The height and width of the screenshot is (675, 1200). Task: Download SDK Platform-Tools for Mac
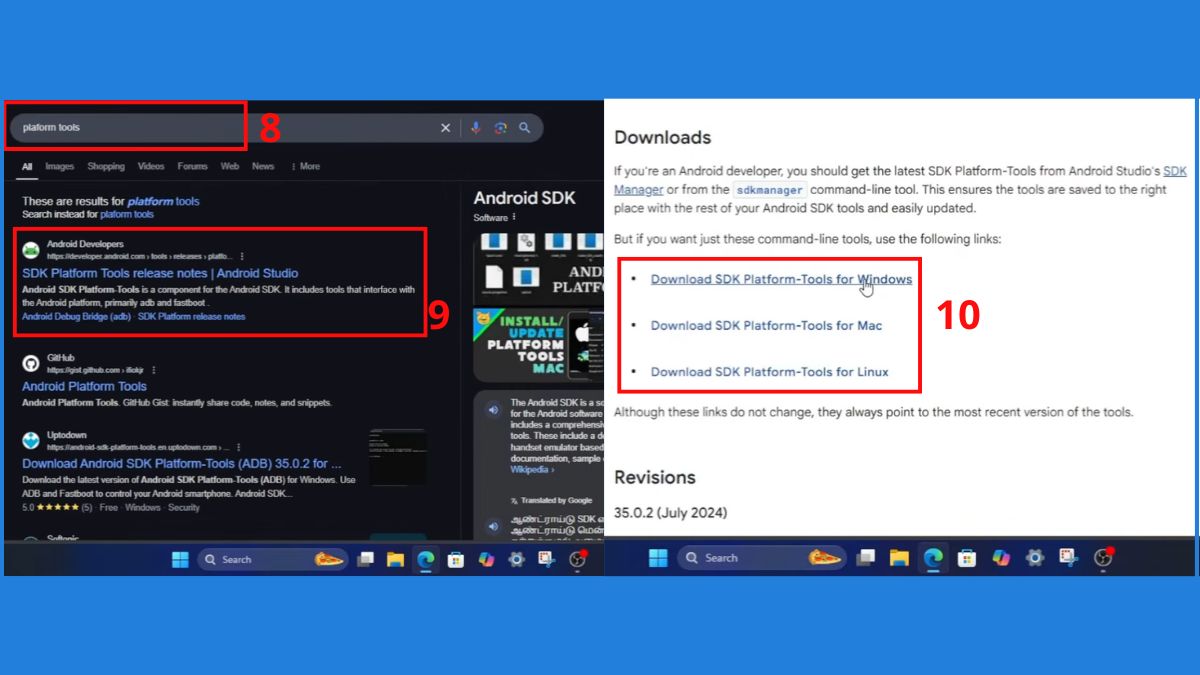766,325
